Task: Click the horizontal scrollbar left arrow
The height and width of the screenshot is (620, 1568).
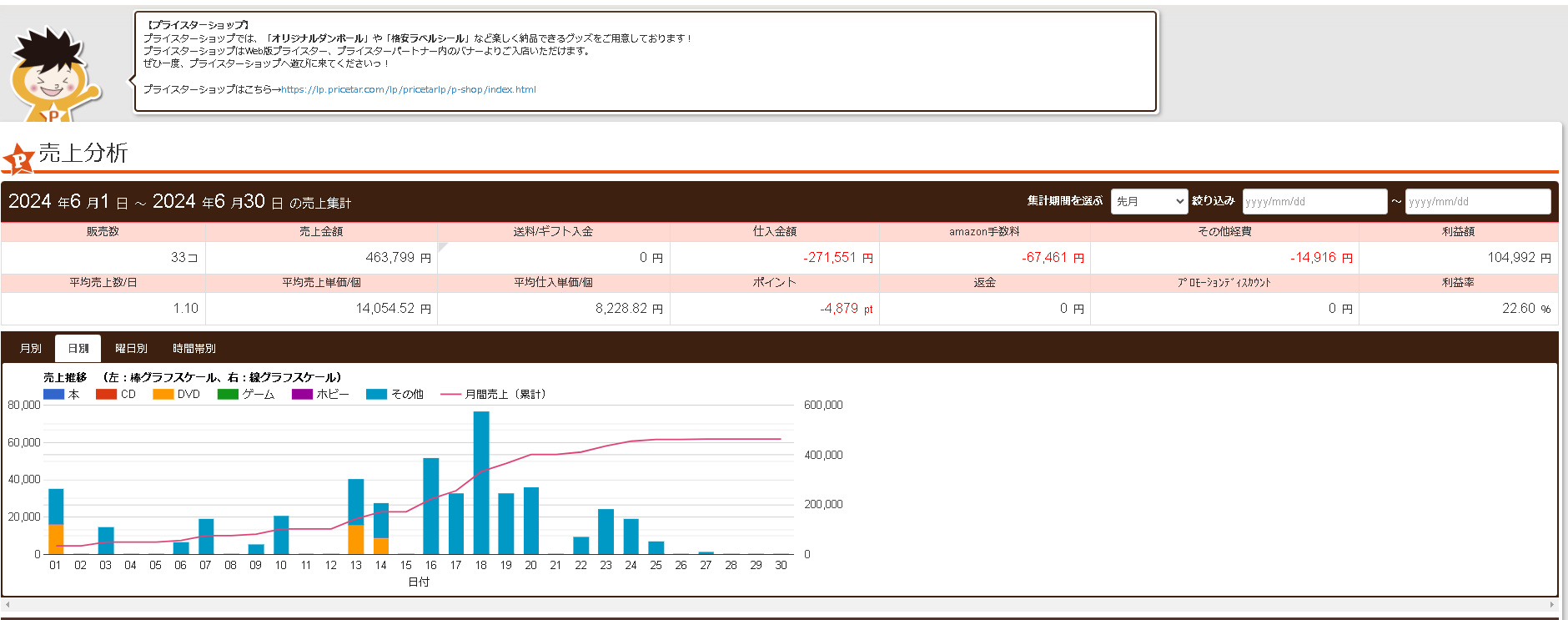Action: pyautogui.click(x=8, y=604)
